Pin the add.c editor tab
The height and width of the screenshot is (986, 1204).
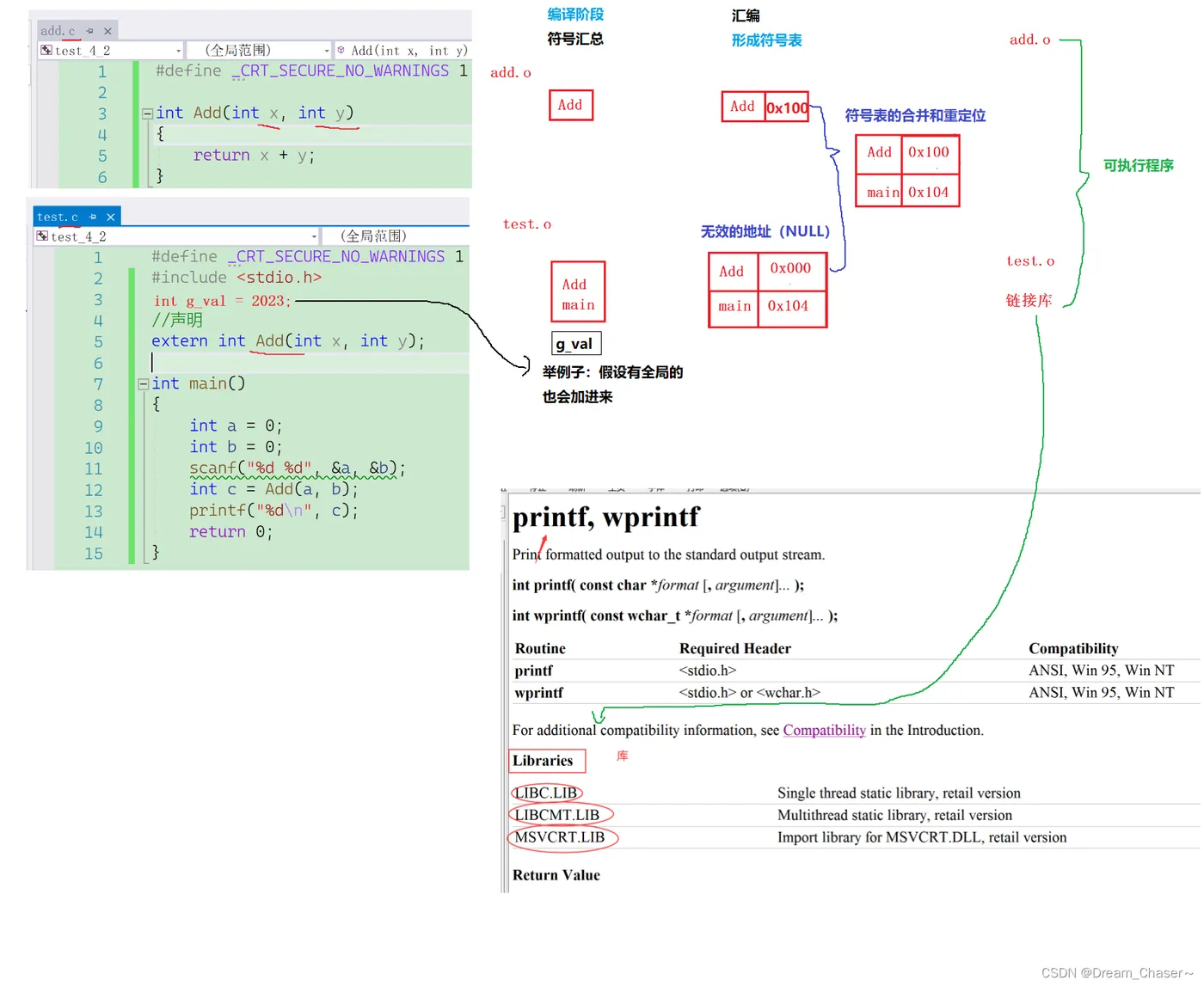click(89, 31)
